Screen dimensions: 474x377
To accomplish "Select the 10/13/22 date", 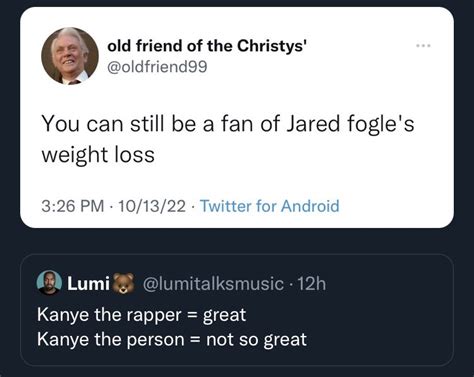I will click(152, 206).
